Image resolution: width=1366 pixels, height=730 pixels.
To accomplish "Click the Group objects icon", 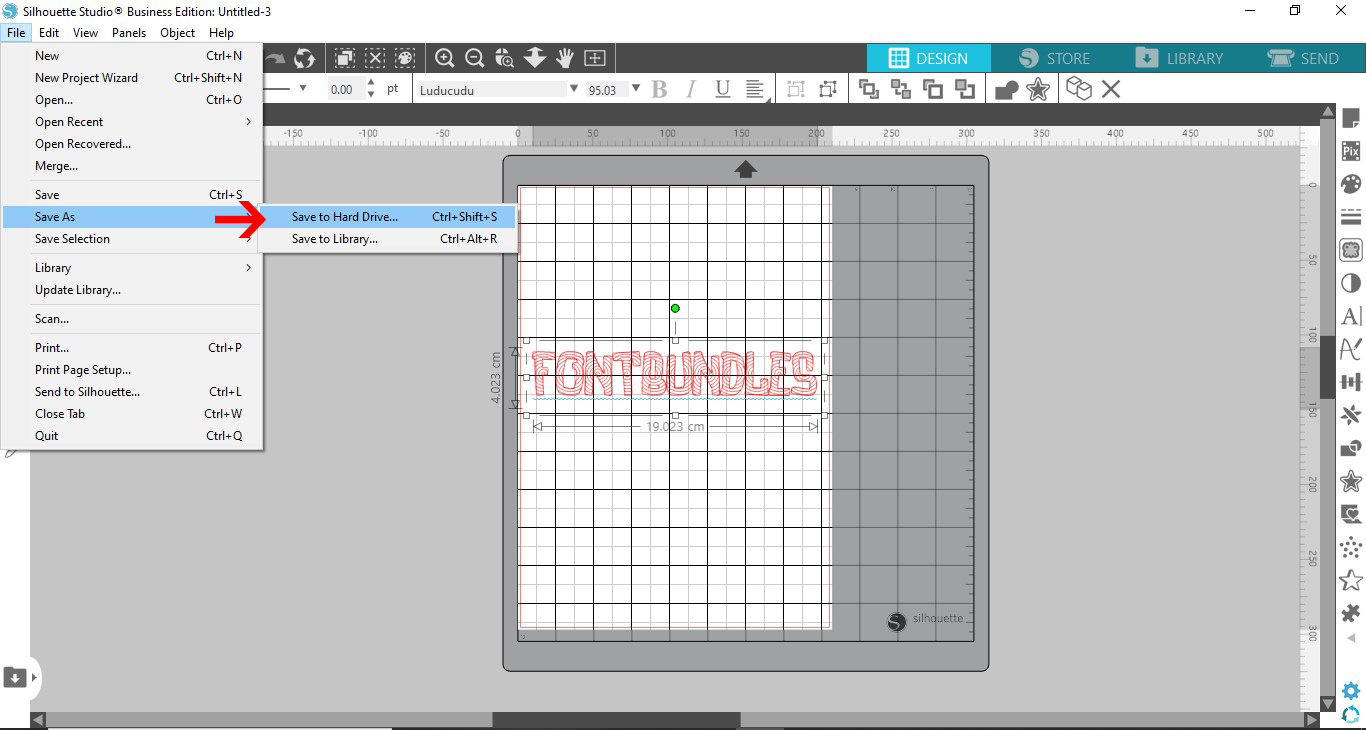I will click(x=796, y=89).
